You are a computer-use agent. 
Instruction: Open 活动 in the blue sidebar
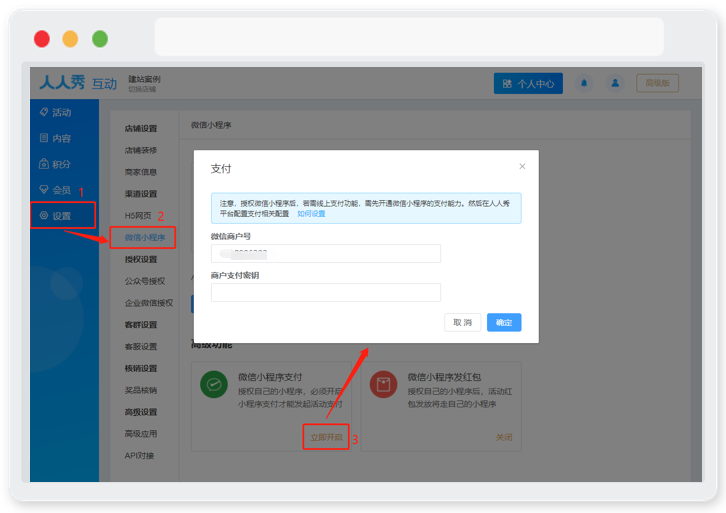(x=62, y=113)
